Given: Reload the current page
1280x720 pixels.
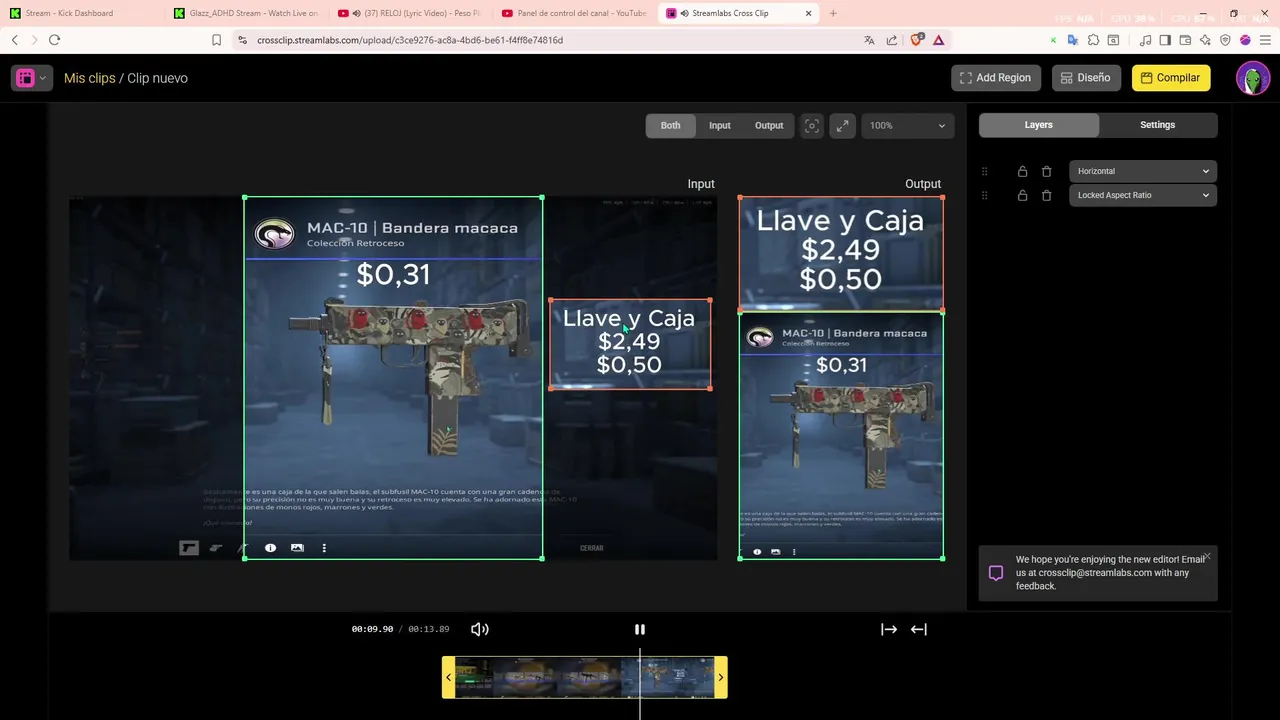Looking at the screenshot, I should pos(54,40).
